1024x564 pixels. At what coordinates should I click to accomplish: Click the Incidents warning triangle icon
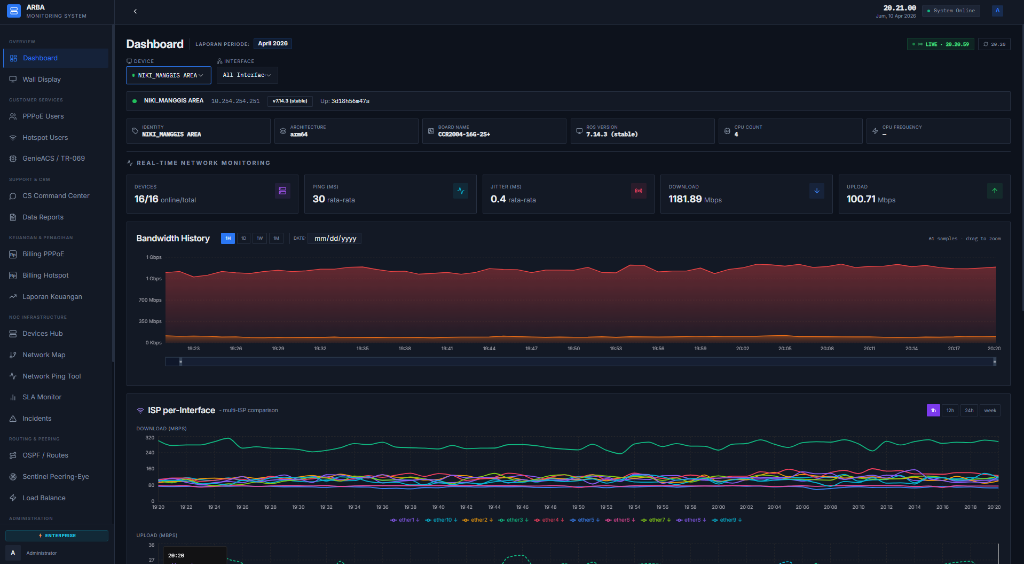(x=14, y=418)
